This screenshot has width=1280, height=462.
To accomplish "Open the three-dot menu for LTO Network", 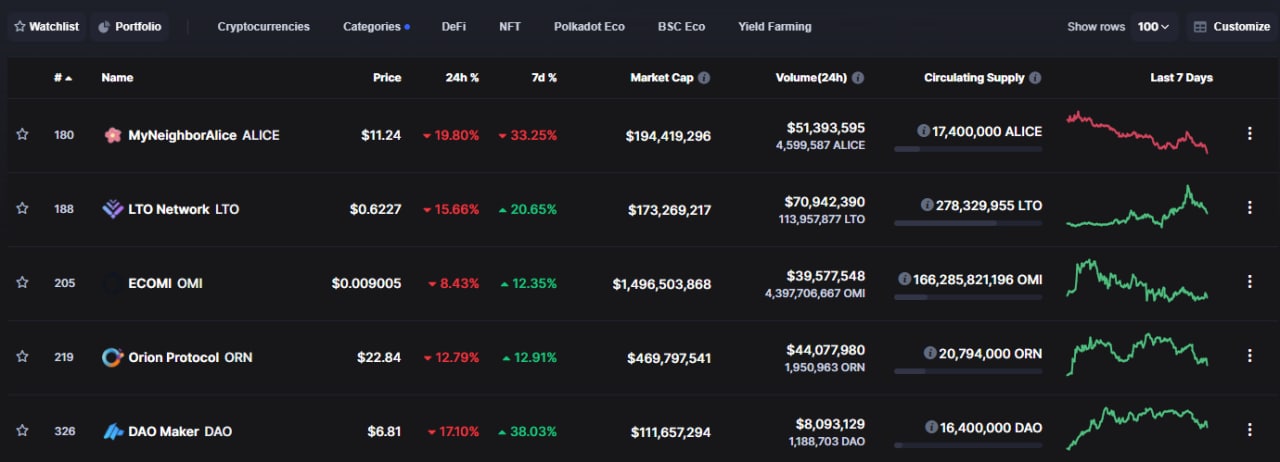I will pos(1249,208).
